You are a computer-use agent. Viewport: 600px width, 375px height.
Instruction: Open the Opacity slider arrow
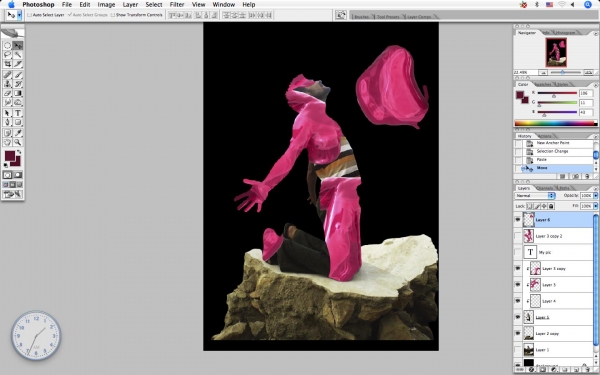click(x=595, y=196)
